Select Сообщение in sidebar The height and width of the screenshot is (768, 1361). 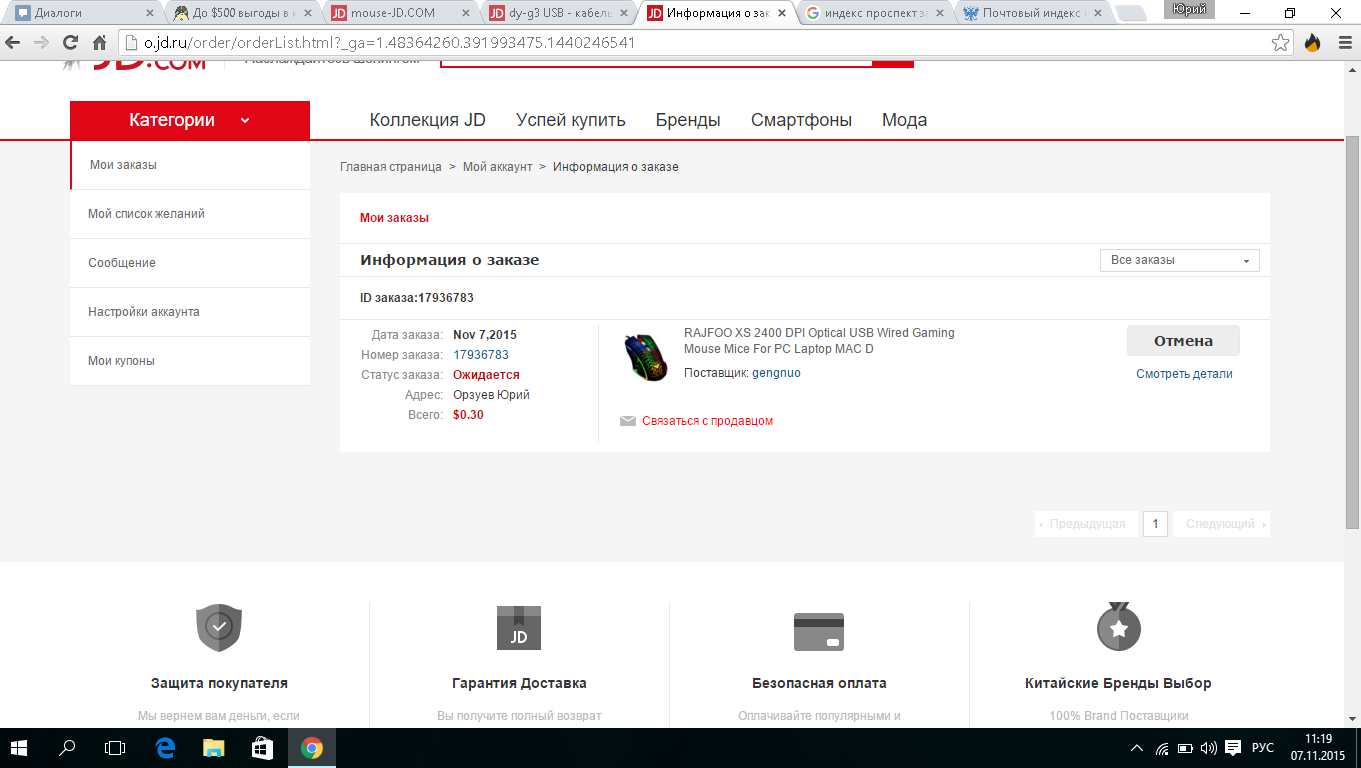(190, 263)
